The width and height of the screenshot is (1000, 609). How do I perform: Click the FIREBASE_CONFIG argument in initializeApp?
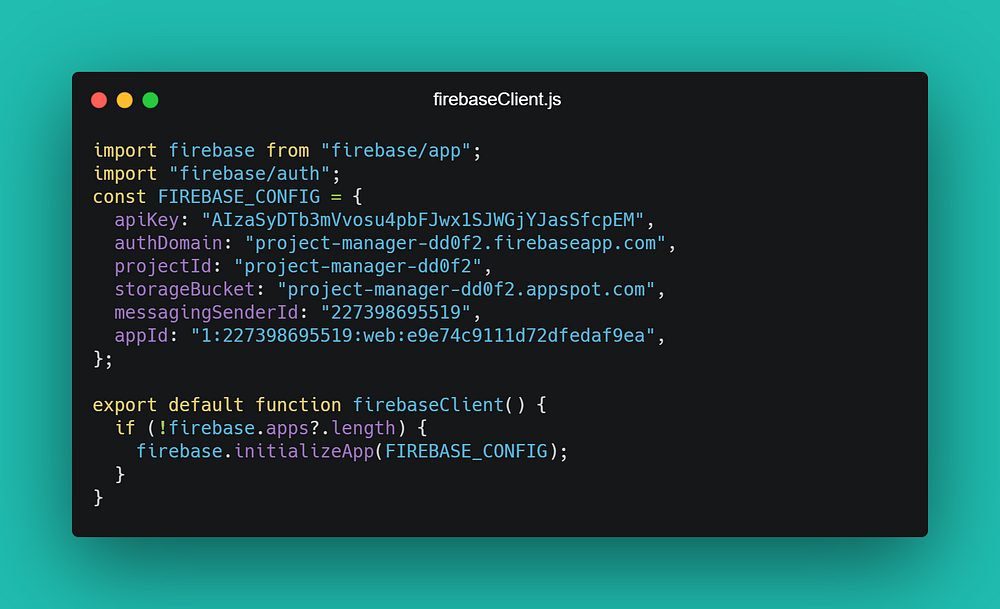point(466,451)
